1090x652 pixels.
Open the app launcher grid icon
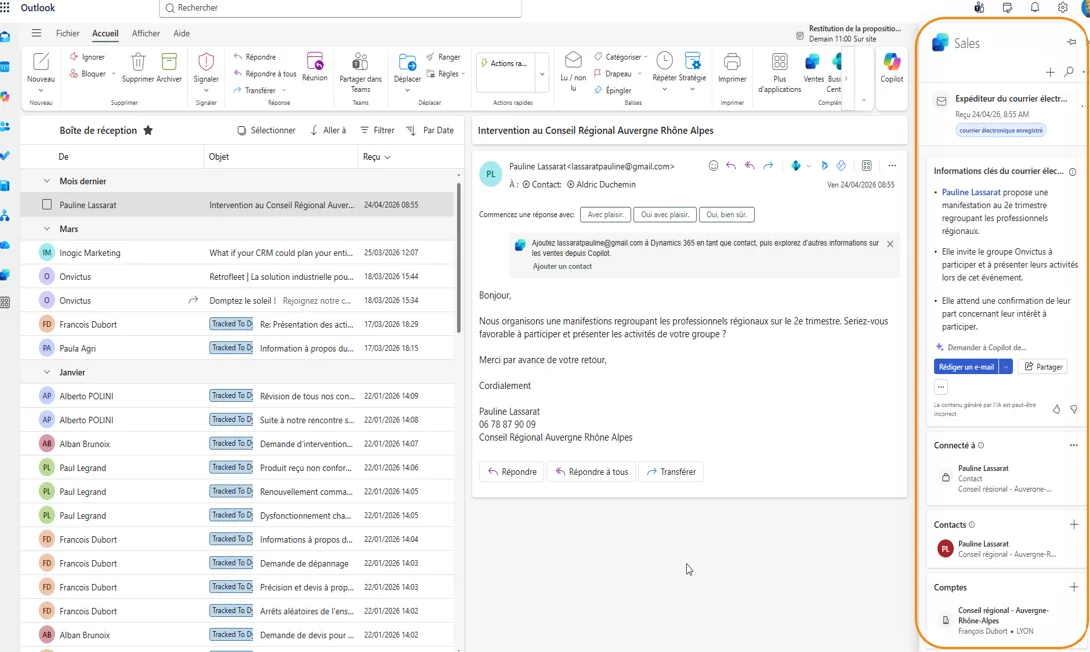[x=5, y=8]
